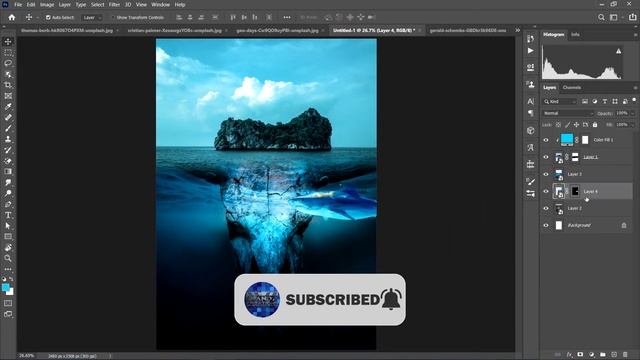Open the Opacity value dropdown arrow
640x360 pixels.
click(633, 113)
